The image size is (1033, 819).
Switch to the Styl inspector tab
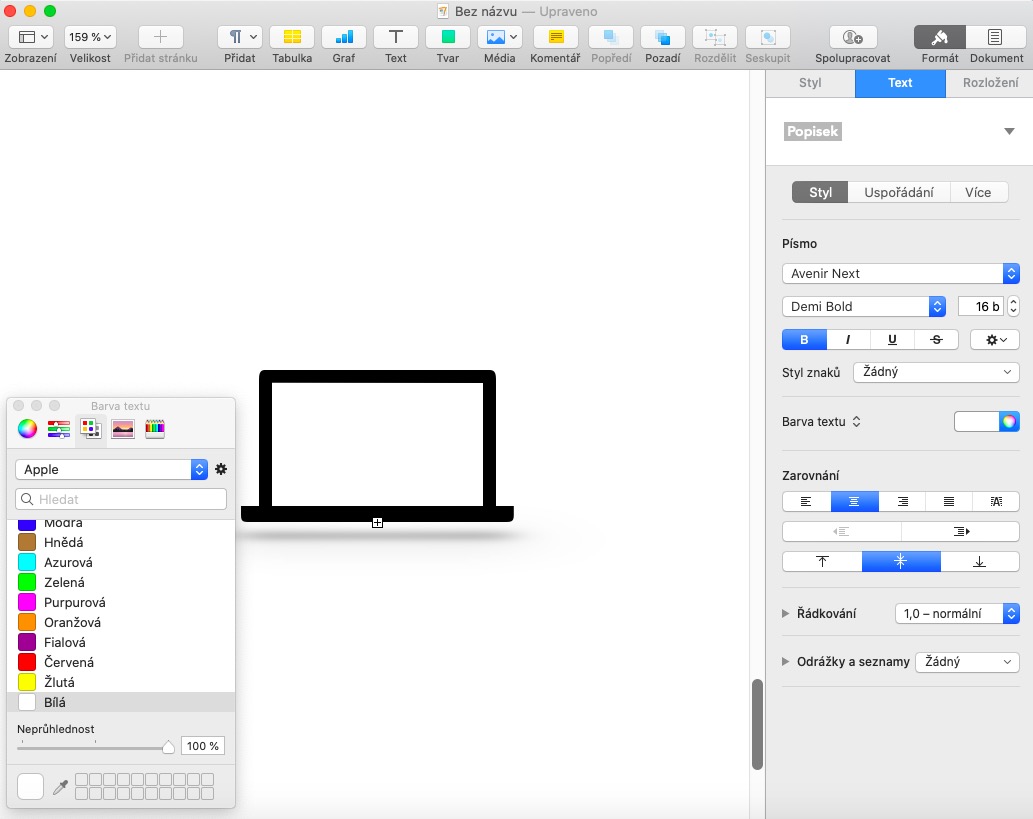[x=810, y=82]
